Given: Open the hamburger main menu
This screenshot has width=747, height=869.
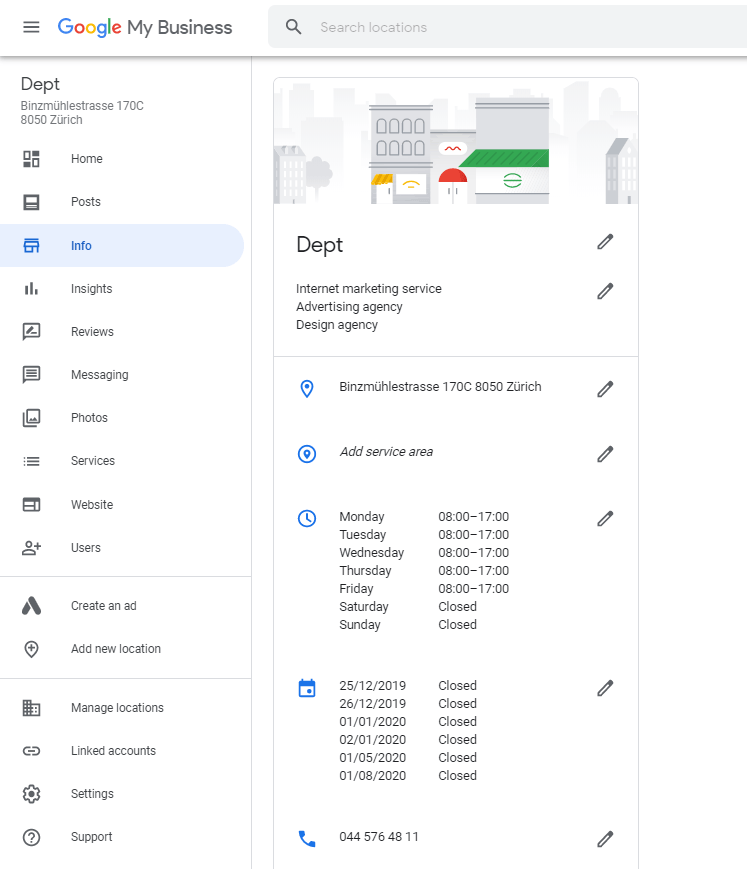Looking at the screenshot, I should coord(31,27).
